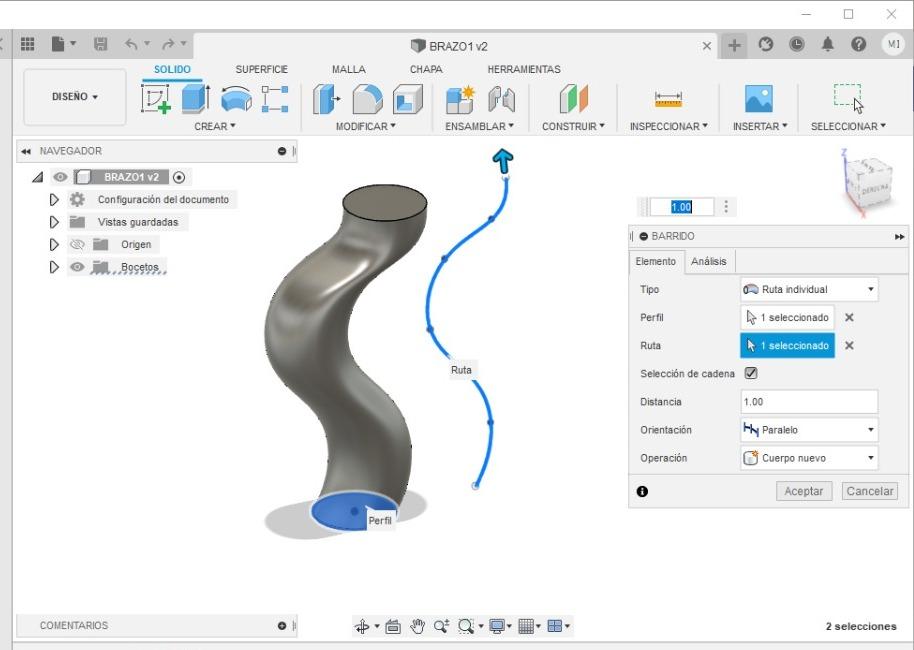The height and width of the screenshot is (650, 914).
Task: Open the notifications bell
Action: (828, 44)
